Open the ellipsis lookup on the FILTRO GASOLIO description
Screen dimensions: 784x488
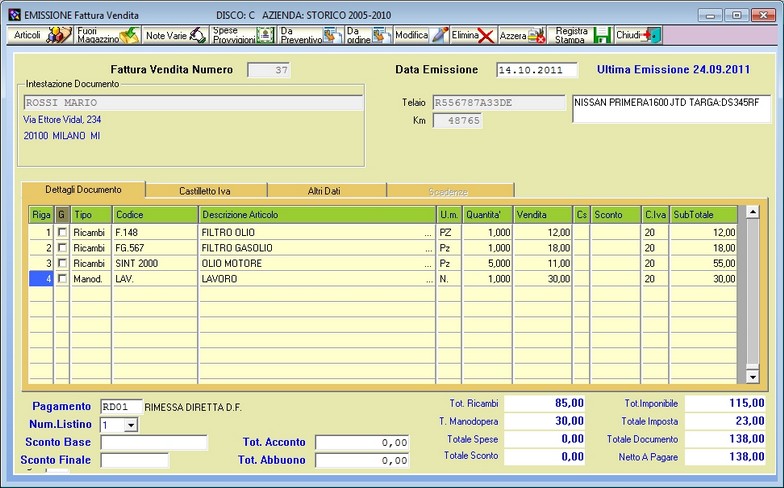428,249
